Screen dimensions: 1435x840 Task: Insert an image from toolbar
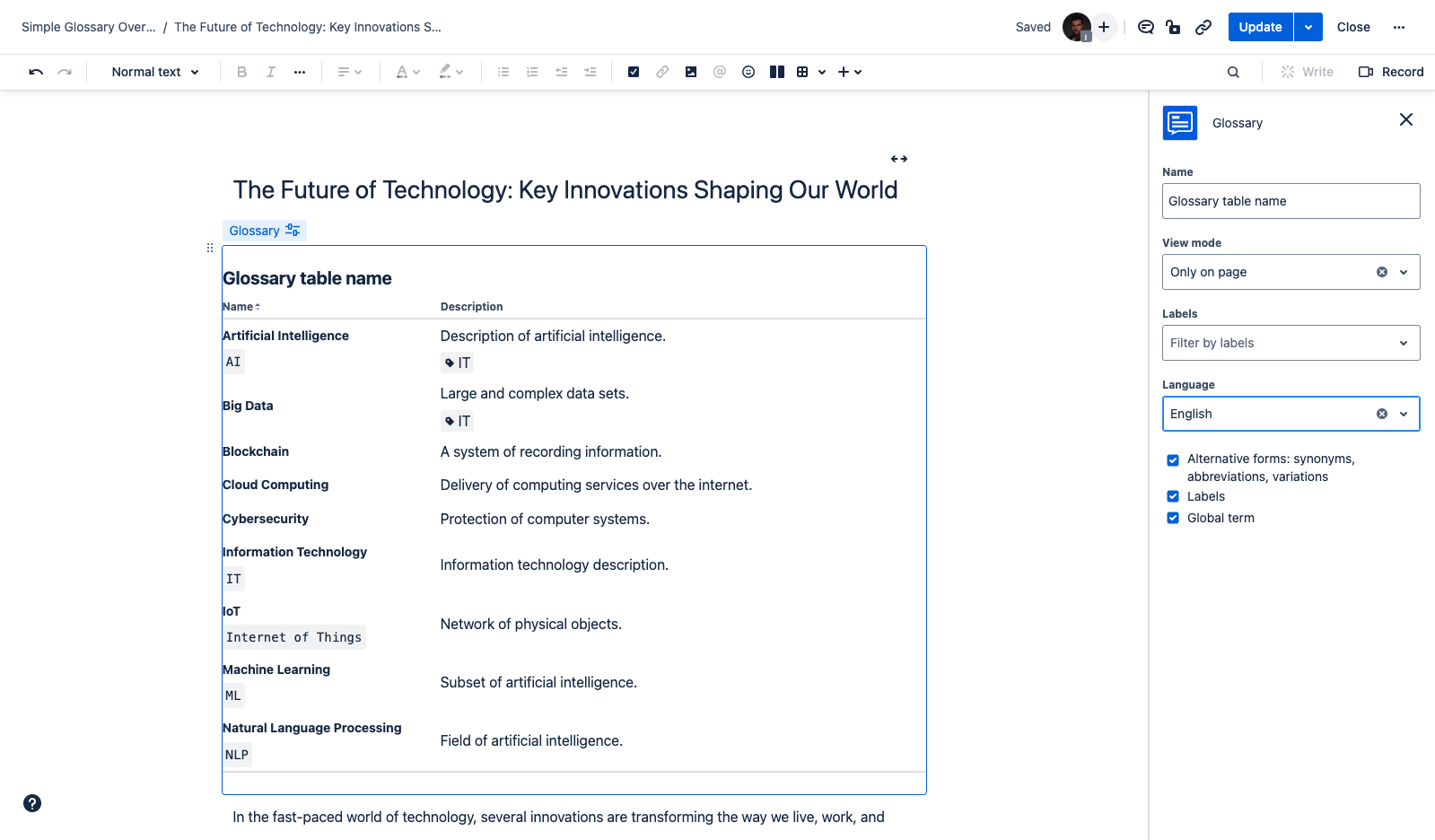pyautogui.click(x=691, y=72)
